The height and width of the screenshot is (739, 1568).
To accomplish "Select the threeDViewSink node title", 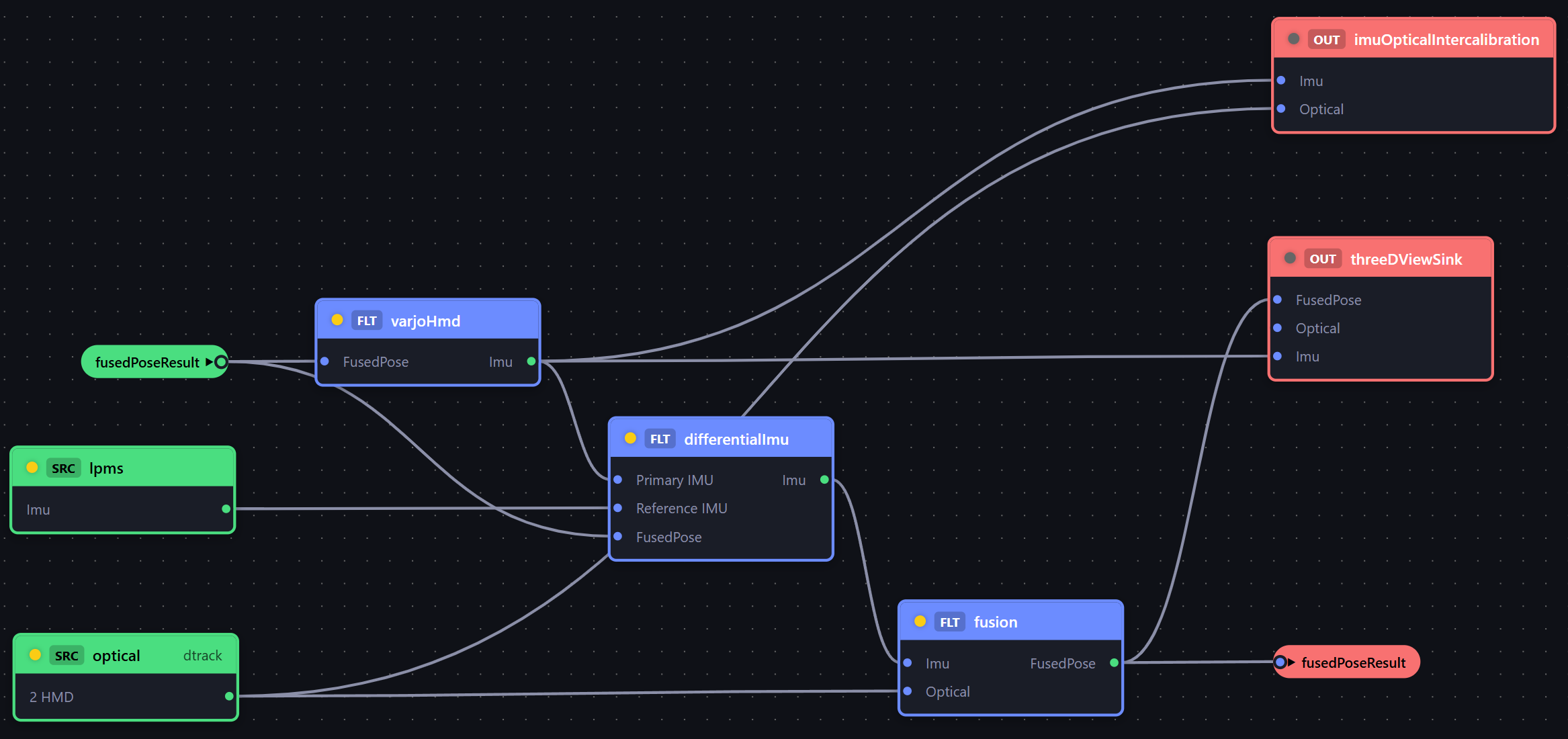I will pyautogui.click(x=1406, y=259).
